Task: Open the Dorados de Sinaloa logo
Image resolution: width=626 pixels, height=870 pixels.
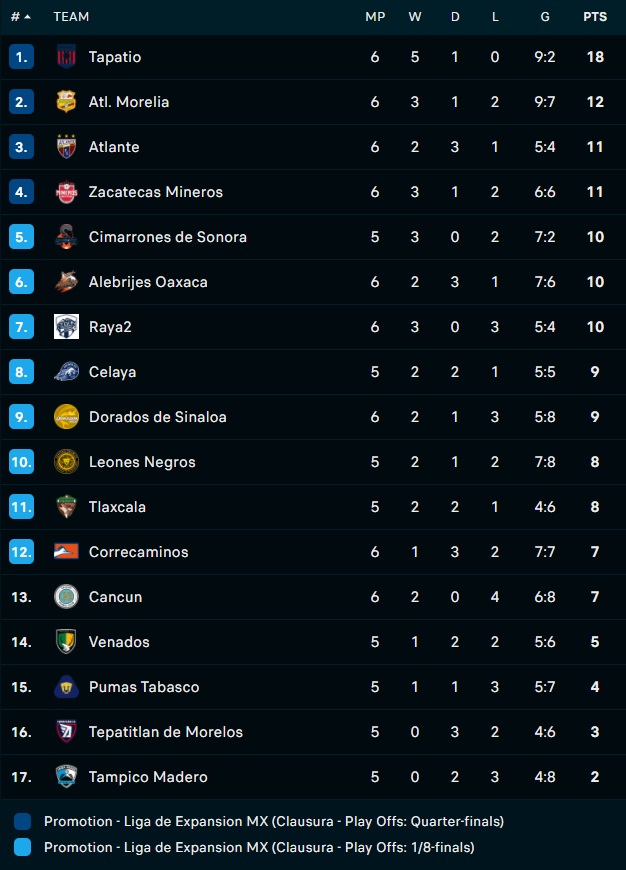Action: (65, 417)
